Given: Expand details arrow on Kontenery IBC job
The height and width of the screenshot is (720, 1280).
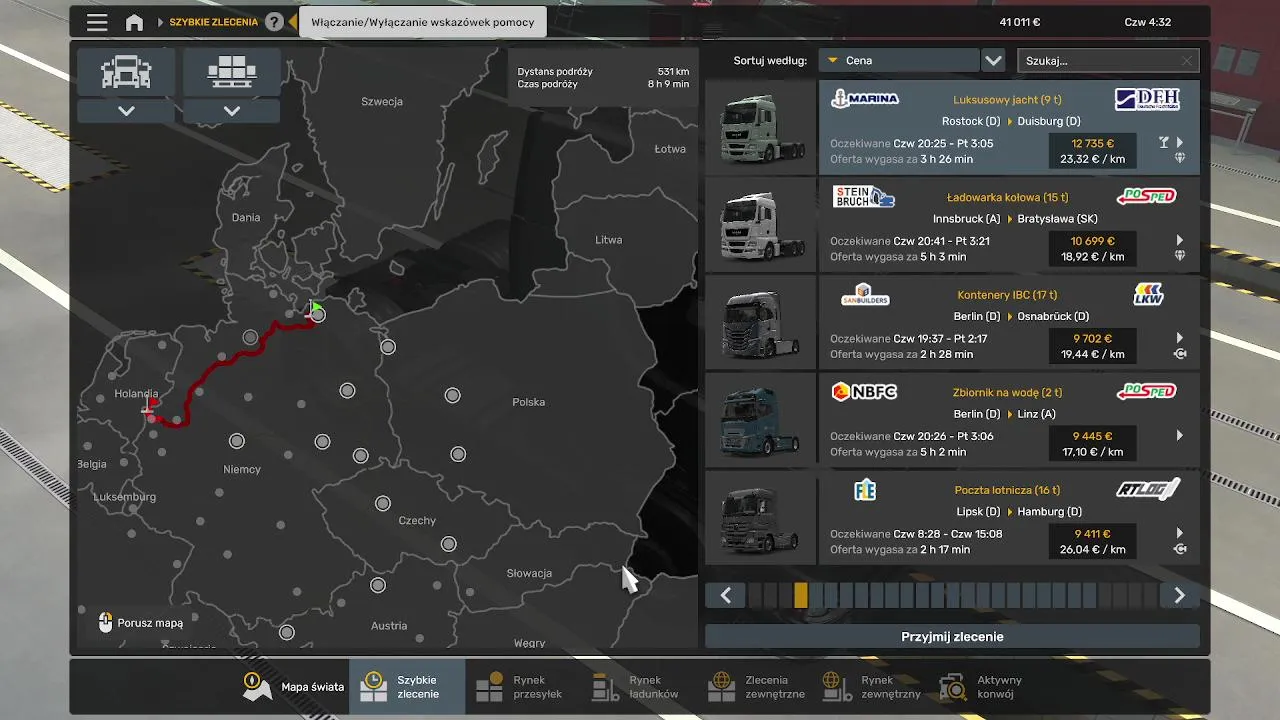Looking at the screenshot, I should pyautogui.click(x=1180, y=338).
